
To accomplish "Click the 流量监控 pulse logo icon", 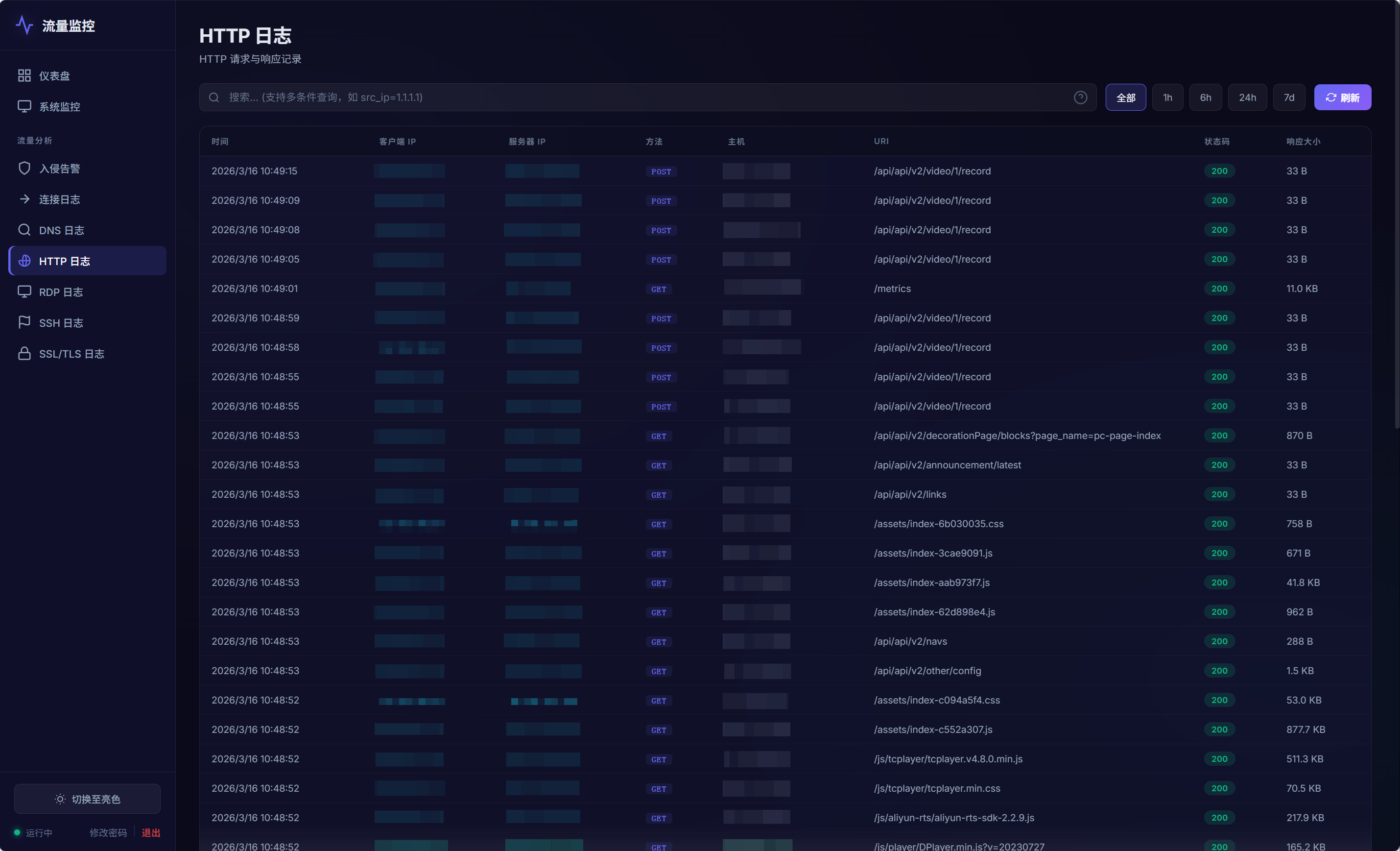I will [24, 25].
